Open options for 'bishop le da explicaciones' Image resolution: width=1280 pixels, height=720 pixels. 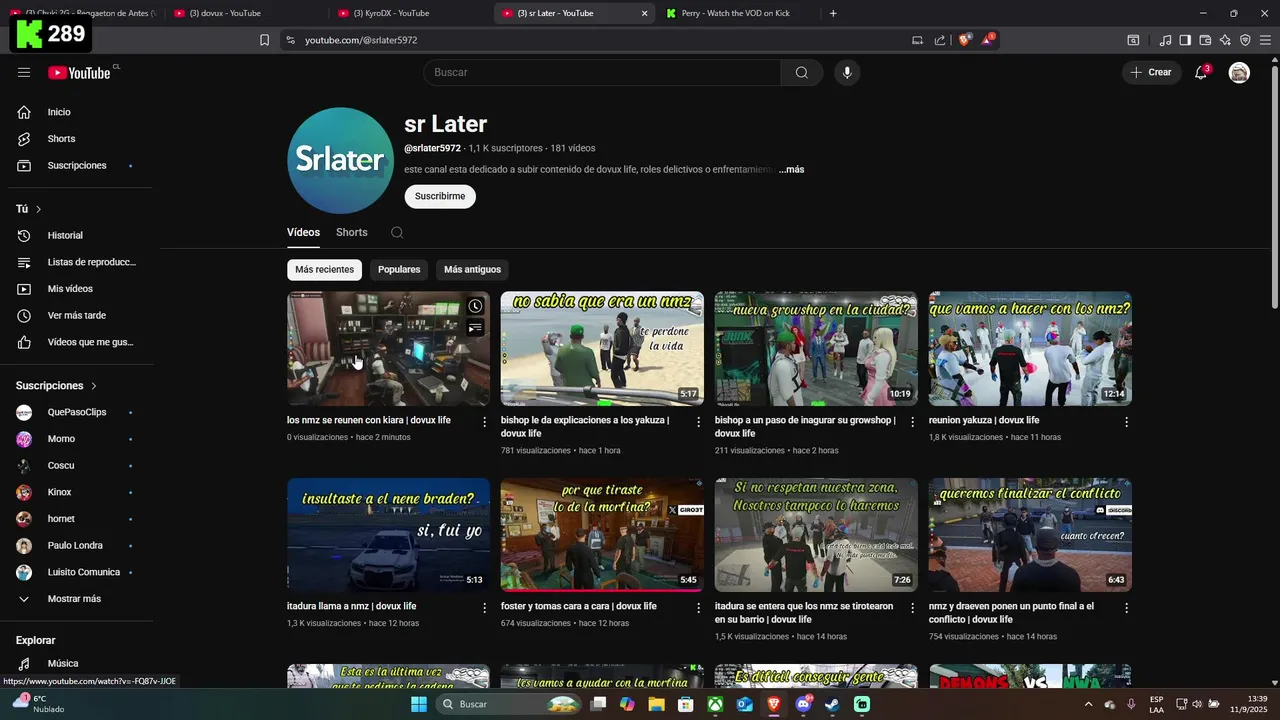pyautogui.click(x=699, y=422)
